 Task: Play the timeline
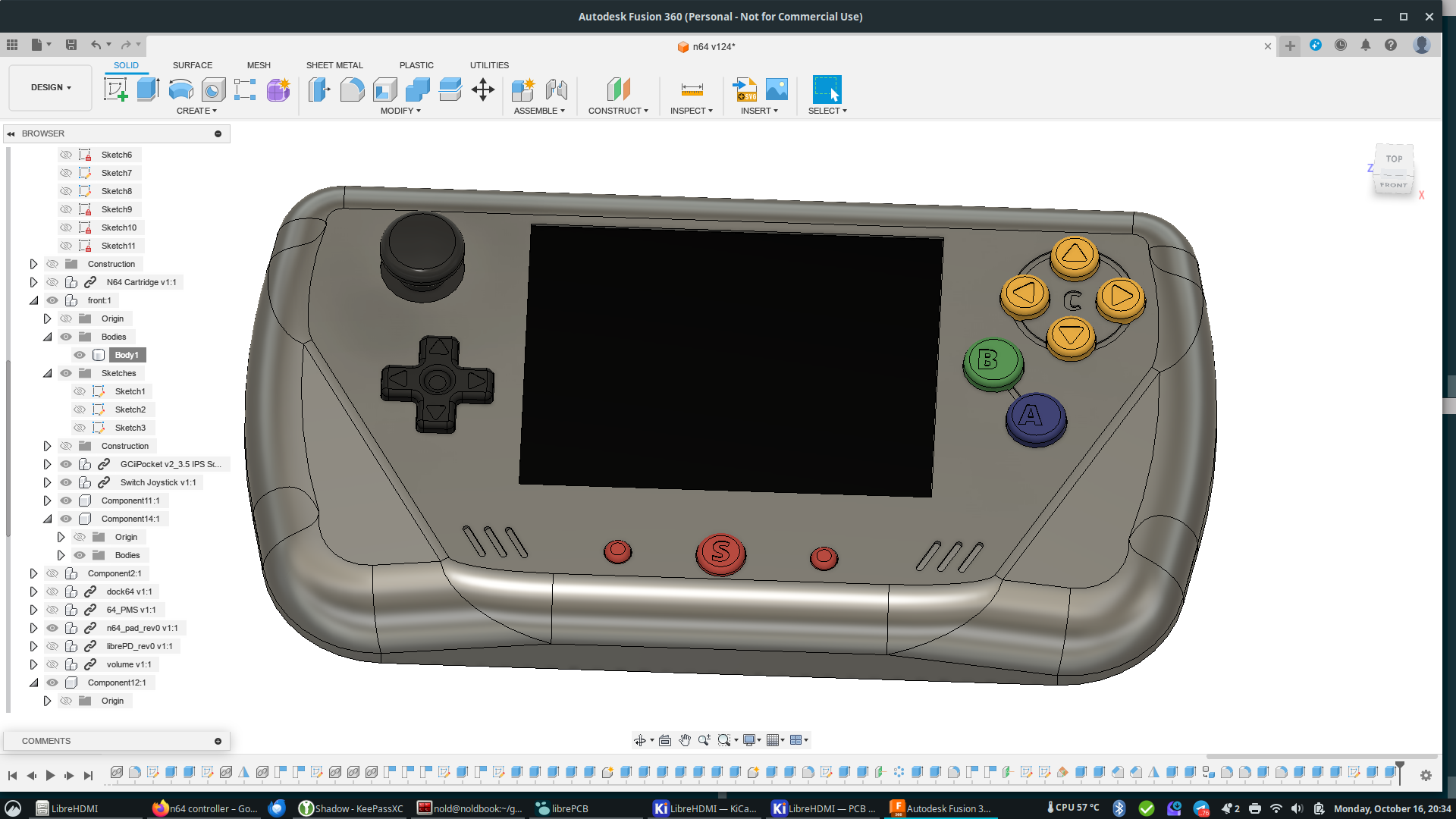point(50,775)
